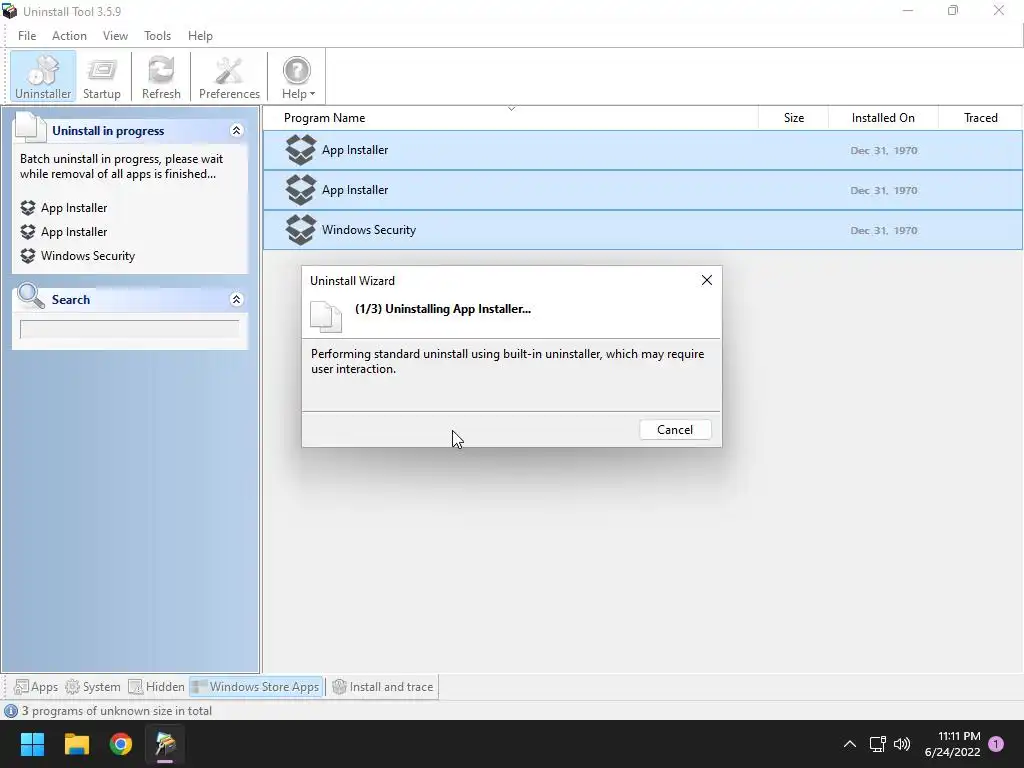This screenshot has height=768, width=1024.
Task: Open the volume tray icon
Action: 902,744
